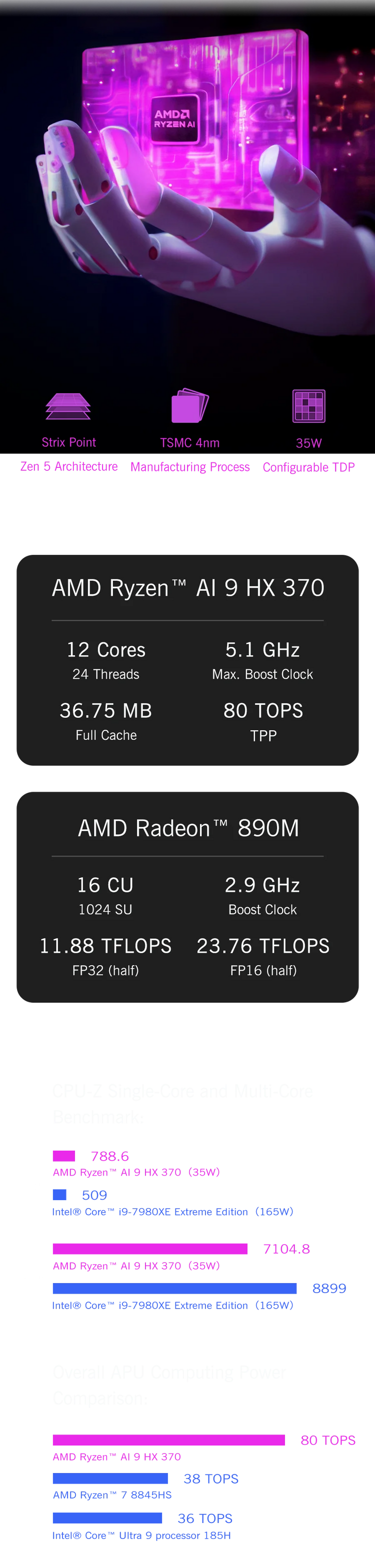Screen dimensions: 375x1568
Task: Click the AMD Ryzen AI logo on chip
Action: click(174, 118)
